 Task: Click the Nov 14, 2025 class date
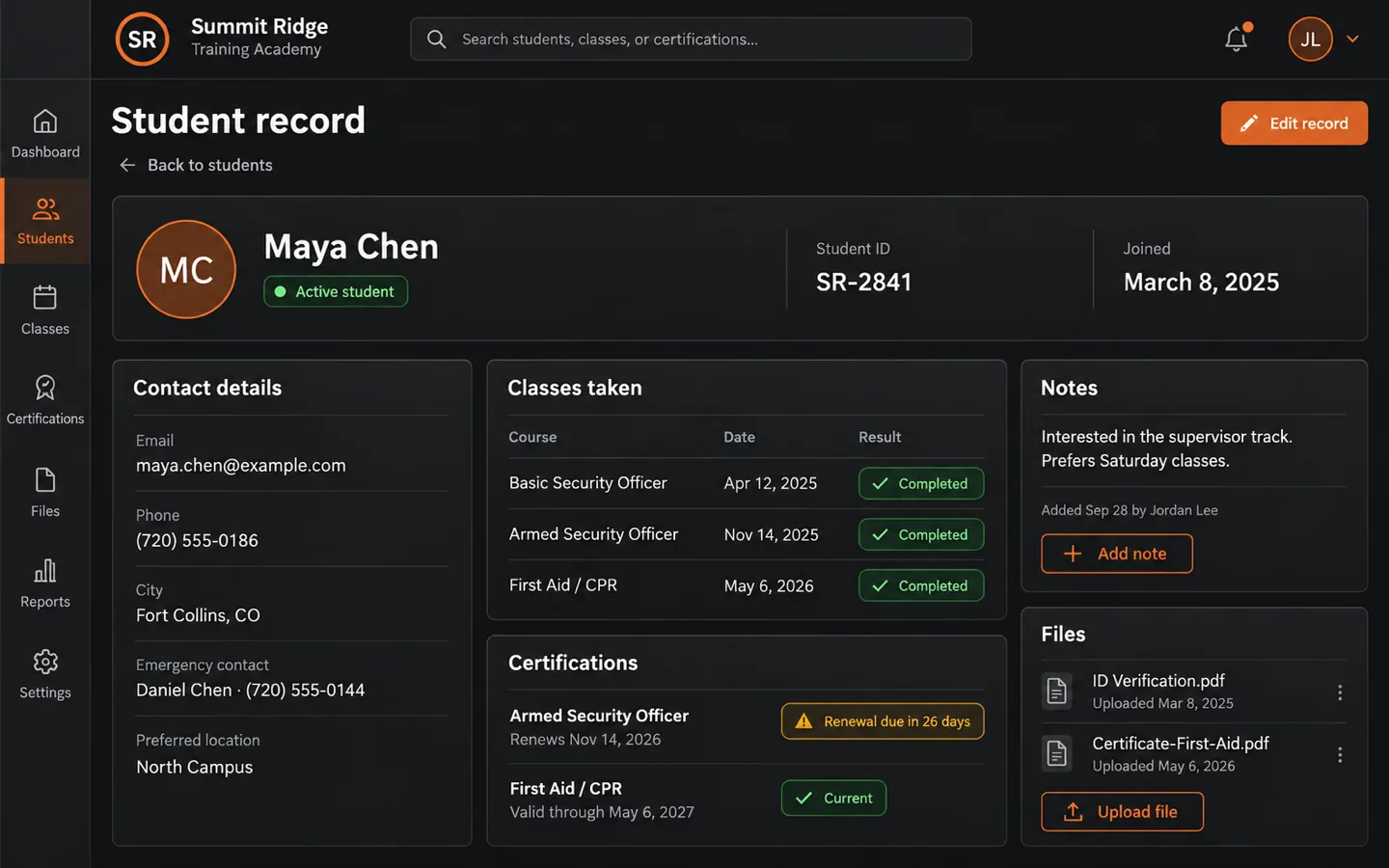(x=771, y=534)
